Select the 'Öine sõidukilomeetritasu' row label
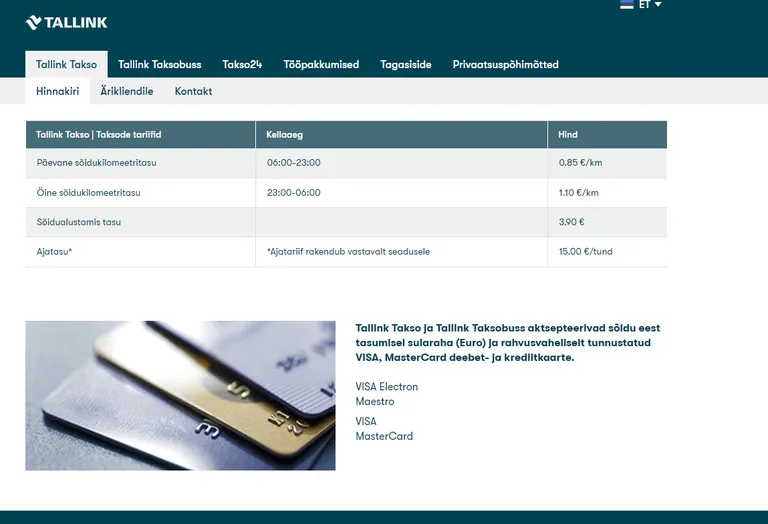Screen dimensions: 768x524 [x=89, y=192]
